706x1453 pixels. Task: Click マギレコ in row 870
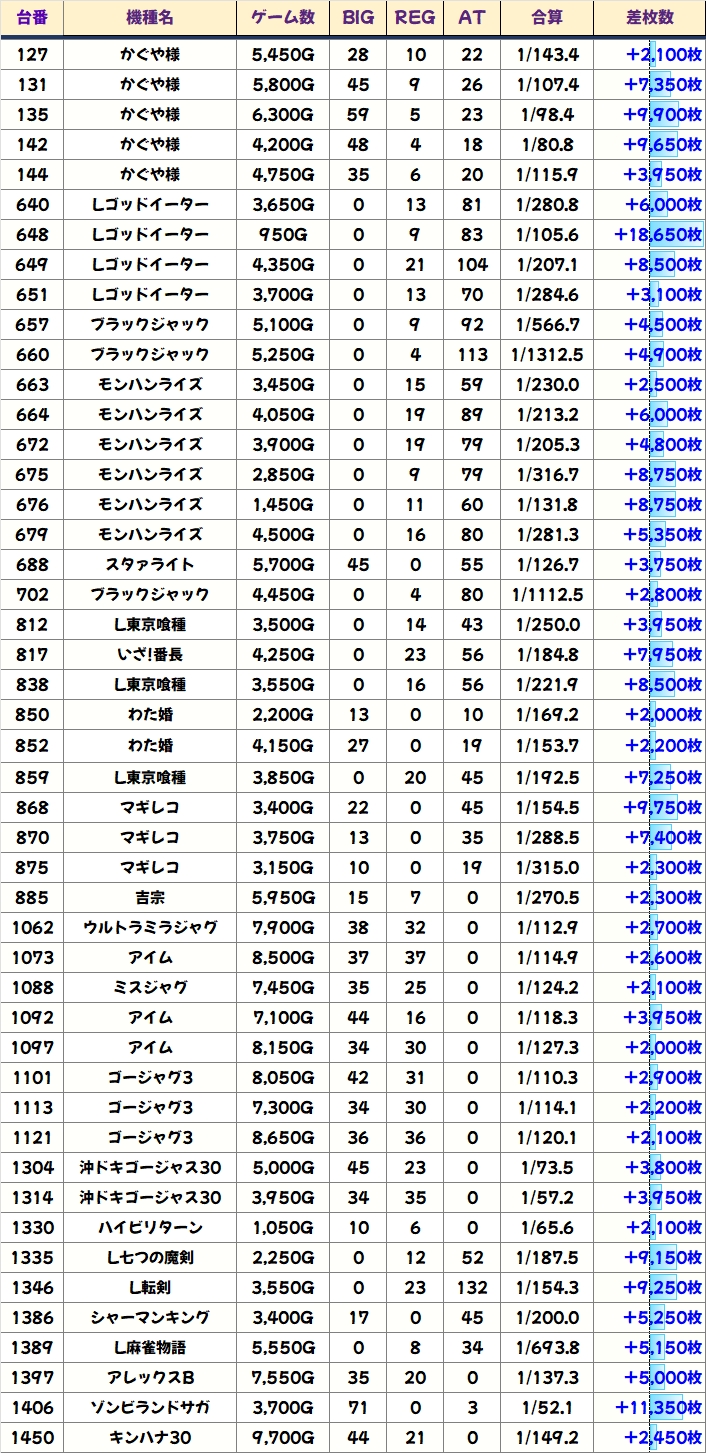[x=150, y=837]
